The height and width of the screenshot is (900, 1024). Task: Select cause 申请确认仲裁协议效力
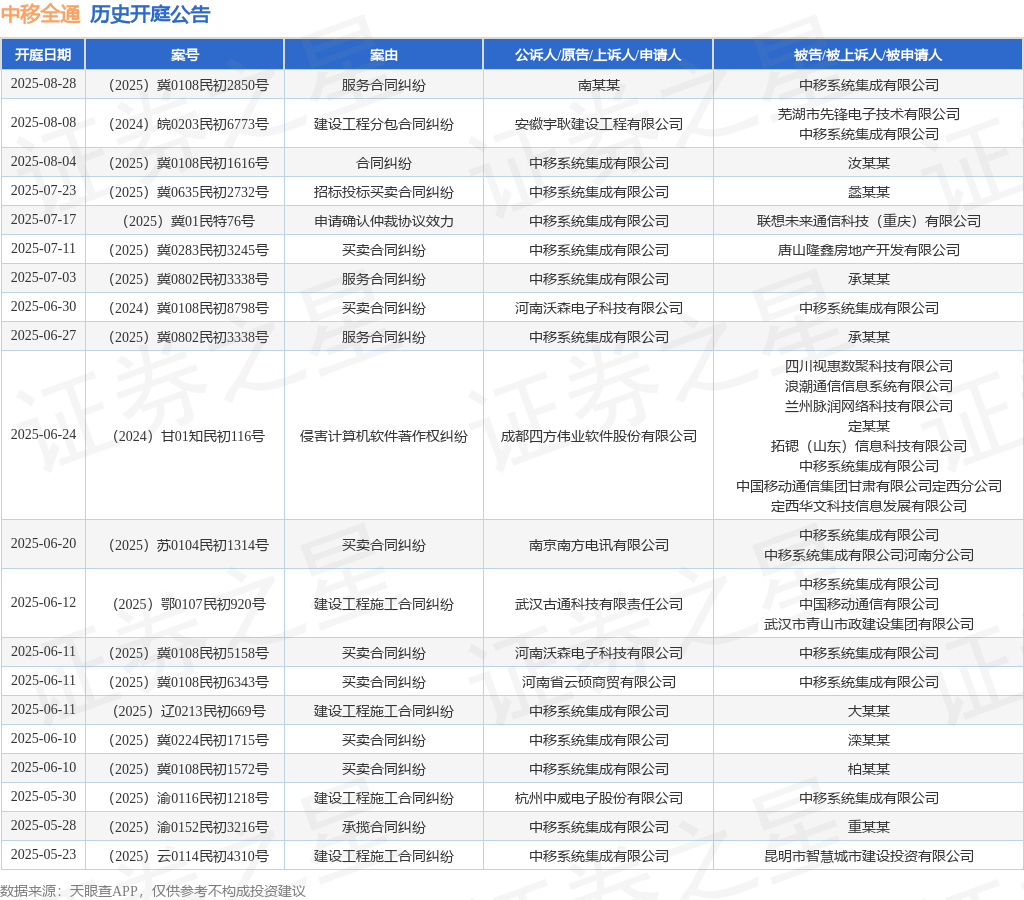click(x=383, y=221)
